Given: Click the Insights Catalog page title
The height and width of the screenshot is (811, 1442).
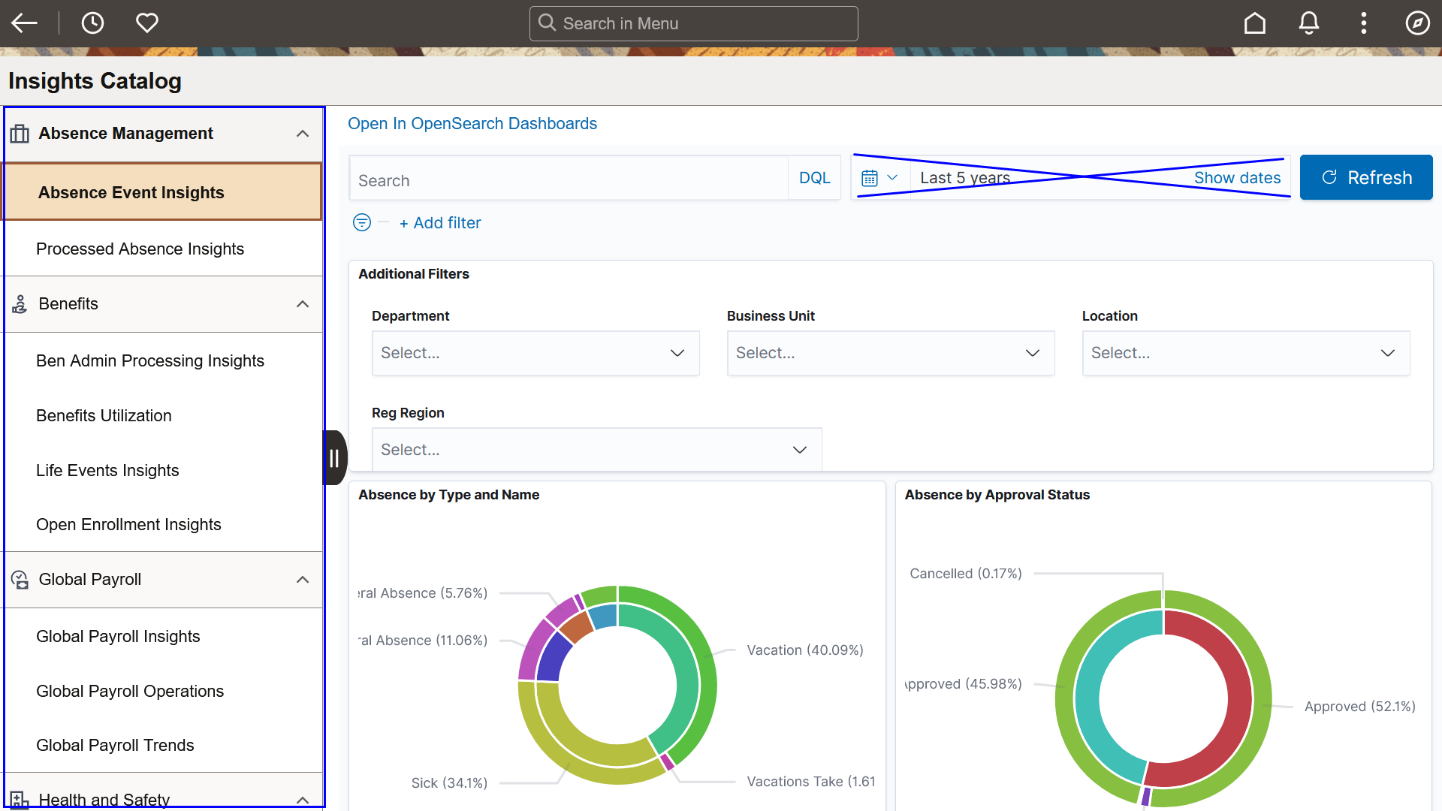Looking at the screenshot, I should click(x=95, y=81).
